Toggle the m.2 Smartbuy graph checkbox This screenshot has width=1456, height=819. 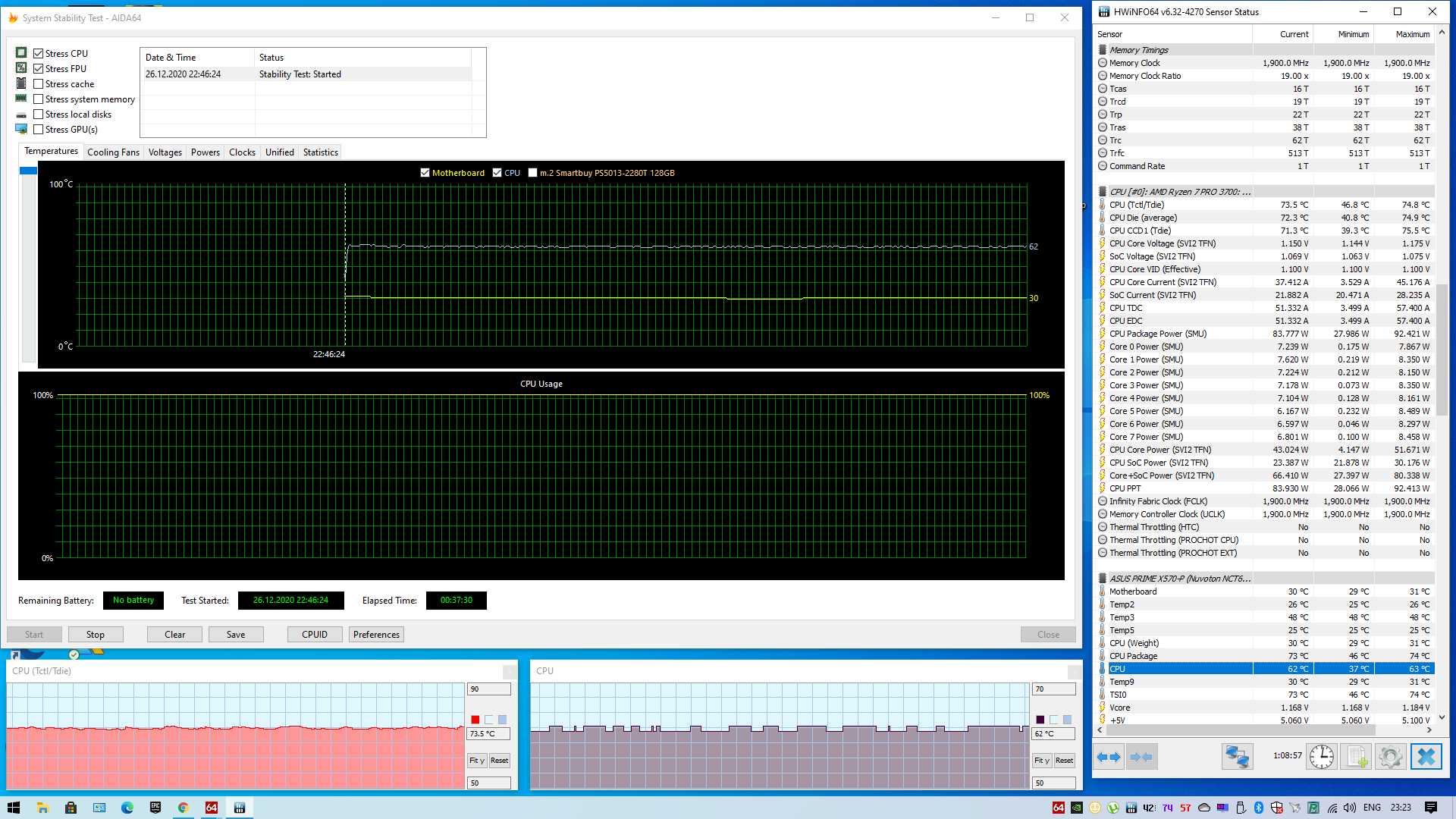coord(533,173)
